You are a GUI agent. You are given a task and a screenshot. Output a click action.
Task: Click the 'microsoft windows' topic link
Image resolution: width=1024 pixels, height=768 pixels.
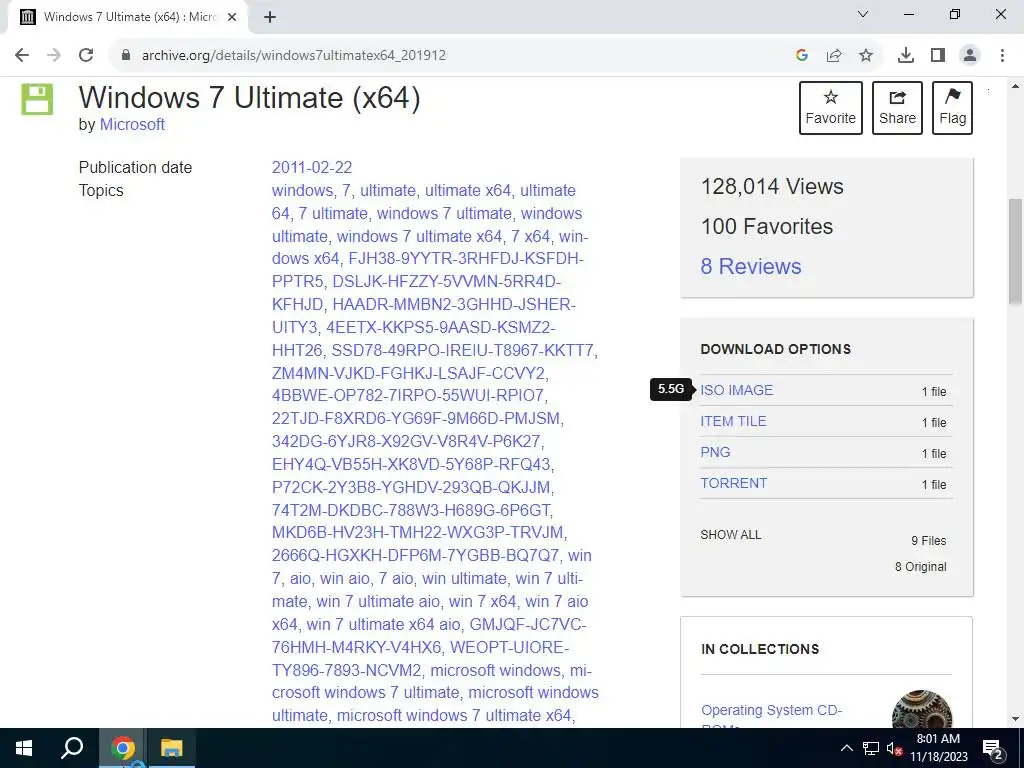(x=495, y=671)
